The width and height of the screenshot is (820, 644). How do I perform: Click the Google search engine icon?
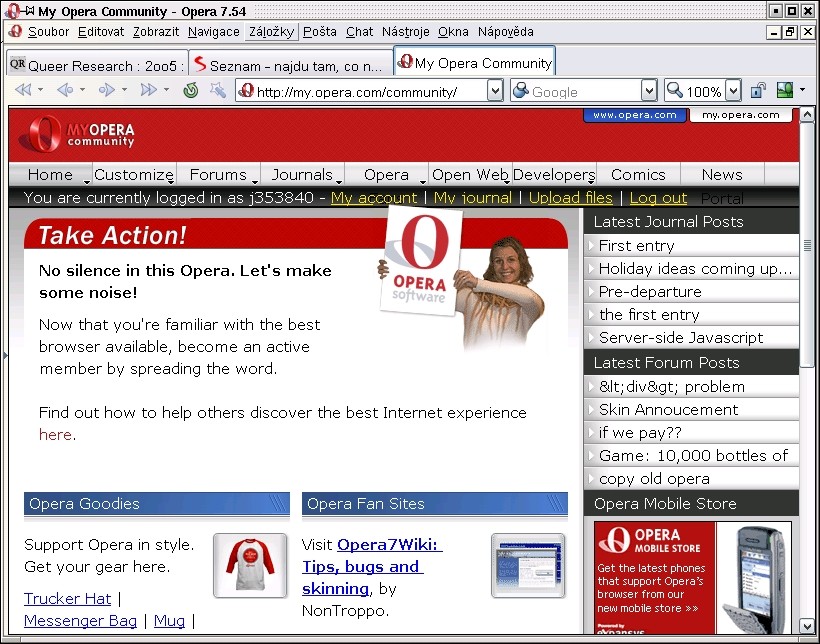521,91
